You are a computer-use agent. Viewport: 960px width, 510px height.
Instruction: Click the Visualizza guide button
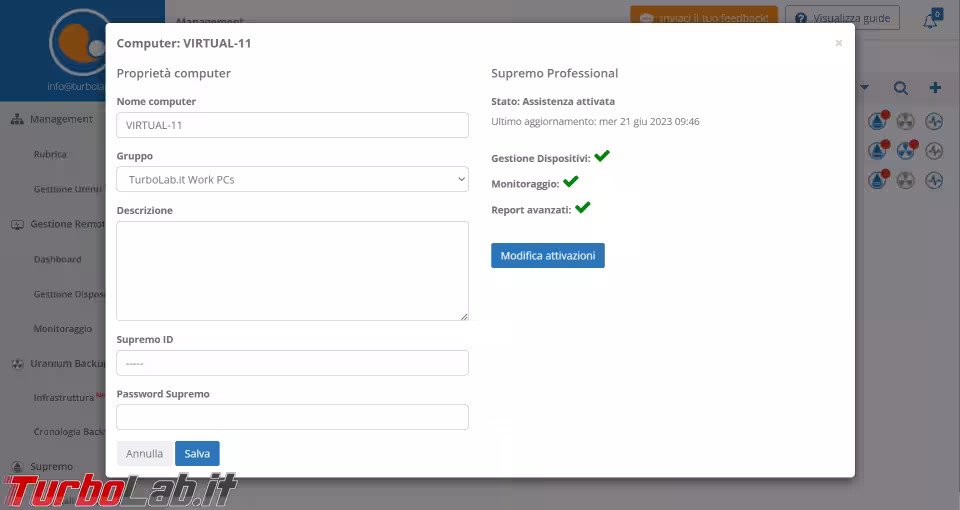(842, 18)
